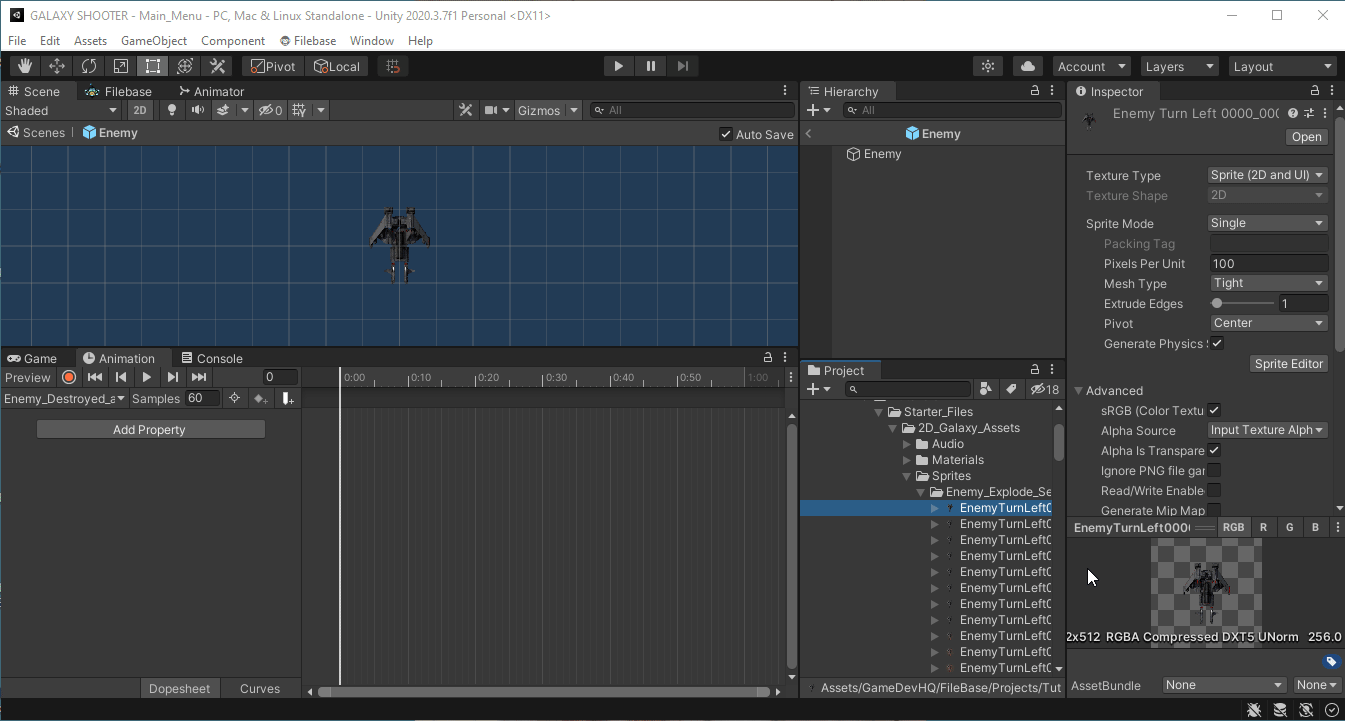Viewport: 1345px width, 721px height.
Task: Start Play mode with the Play button
Action: tap(619, 66)
